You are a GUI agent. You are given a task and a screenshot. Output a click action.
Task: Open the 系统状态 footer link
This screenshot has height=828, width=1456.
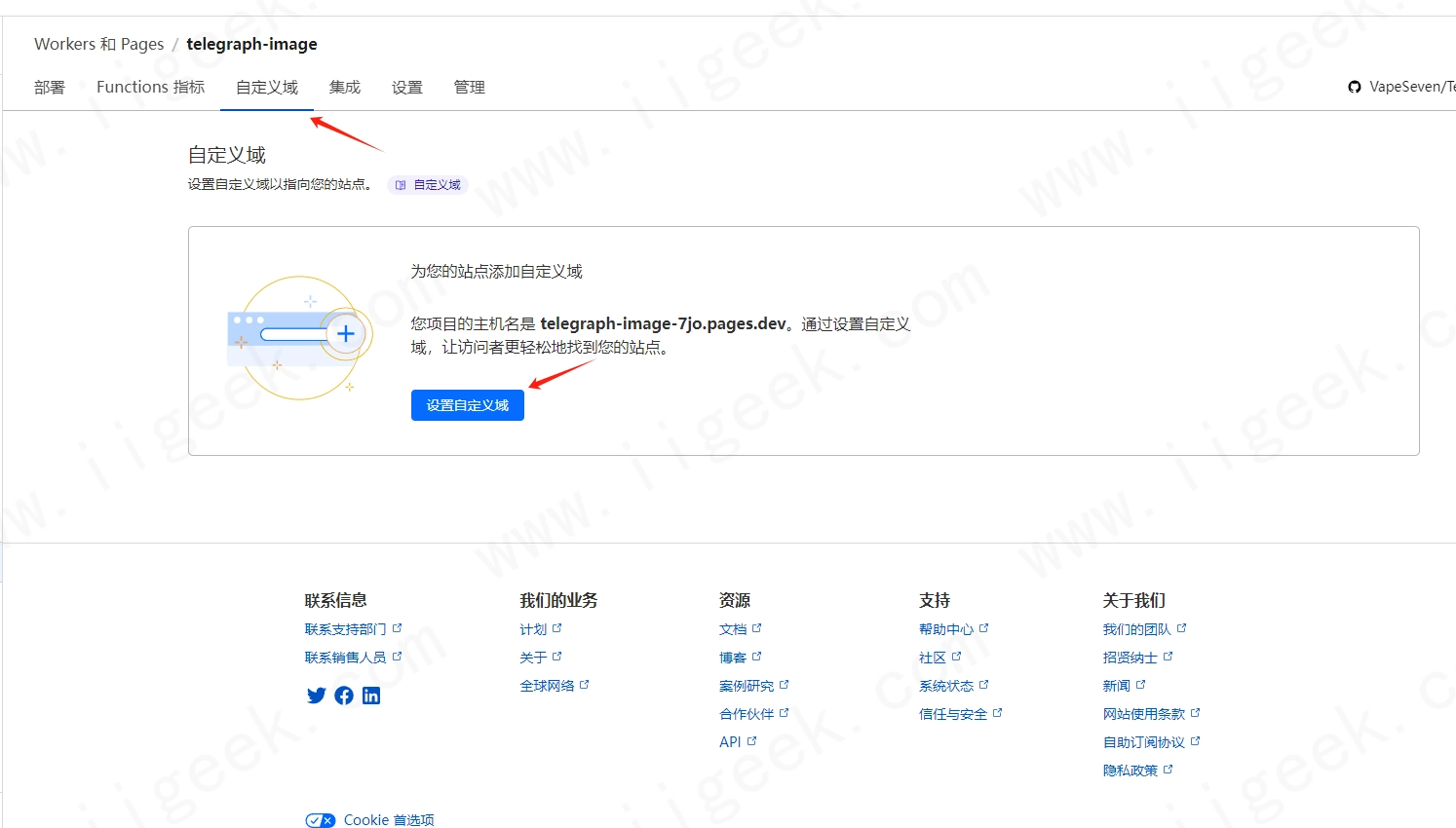click(x=954, y=686)
